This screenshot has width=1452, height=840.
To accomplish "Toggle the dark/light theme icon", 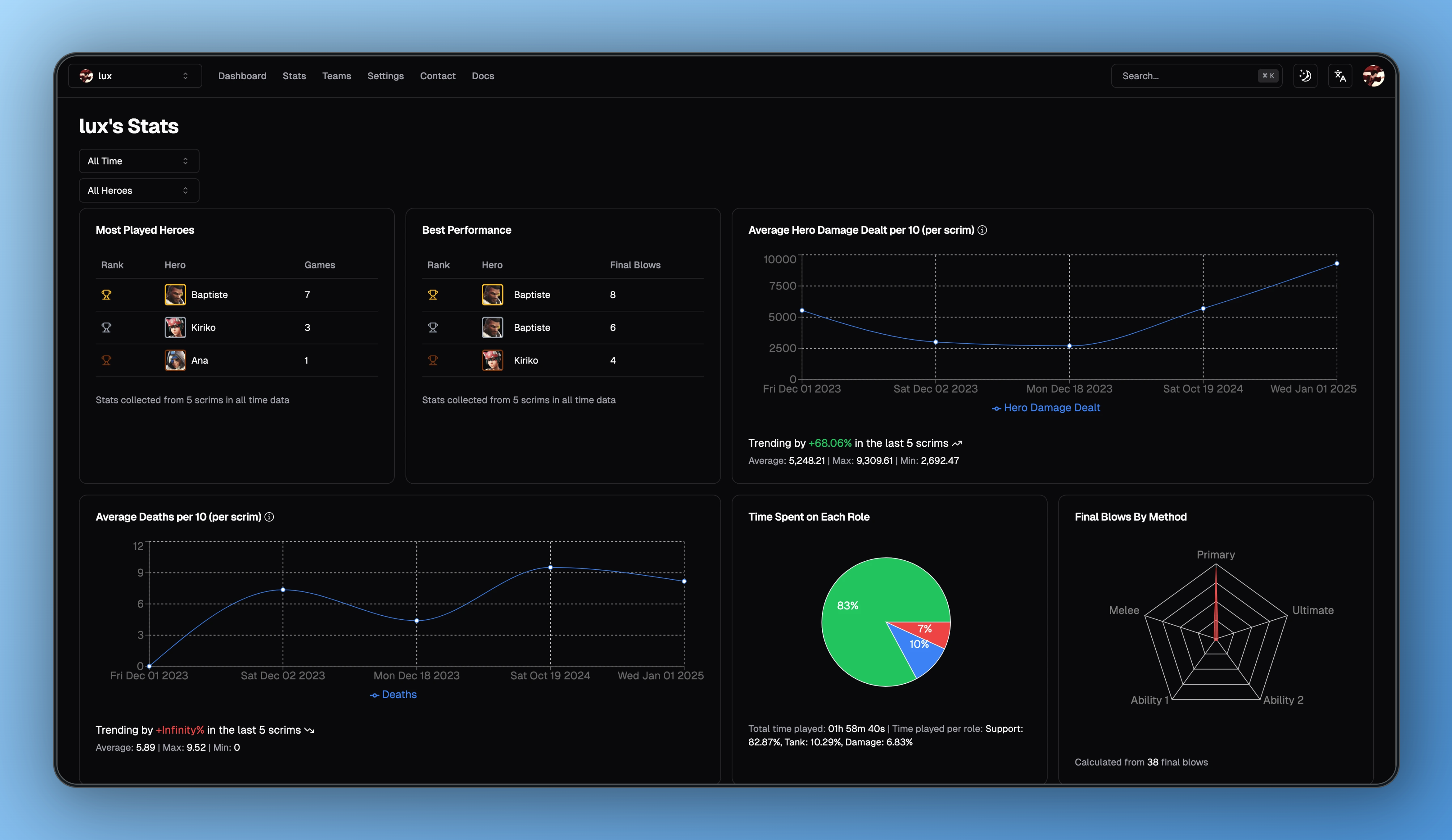I will 1305,76.
